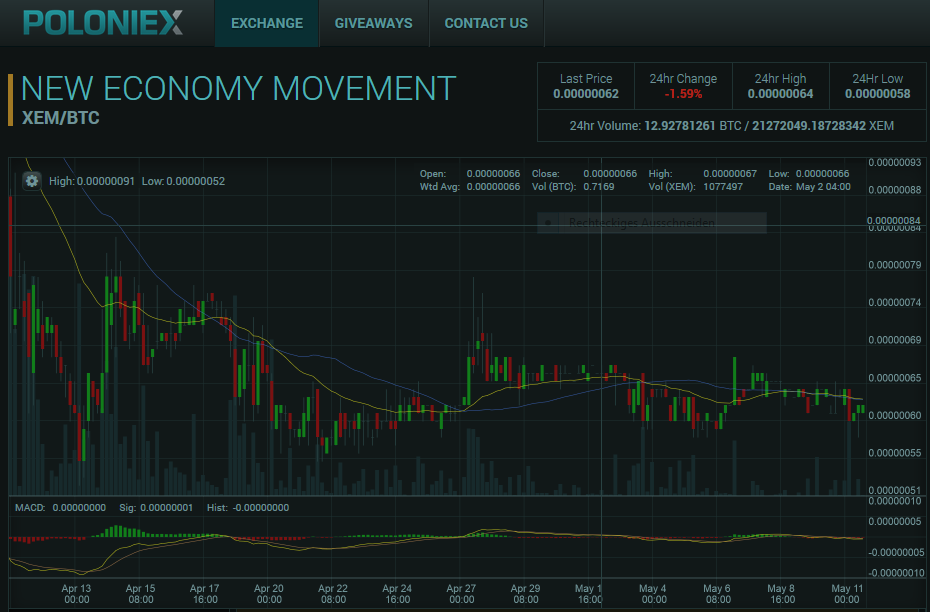
Task: Click the Apr 24 16:00 time axis label
Action: pos(397,594)
